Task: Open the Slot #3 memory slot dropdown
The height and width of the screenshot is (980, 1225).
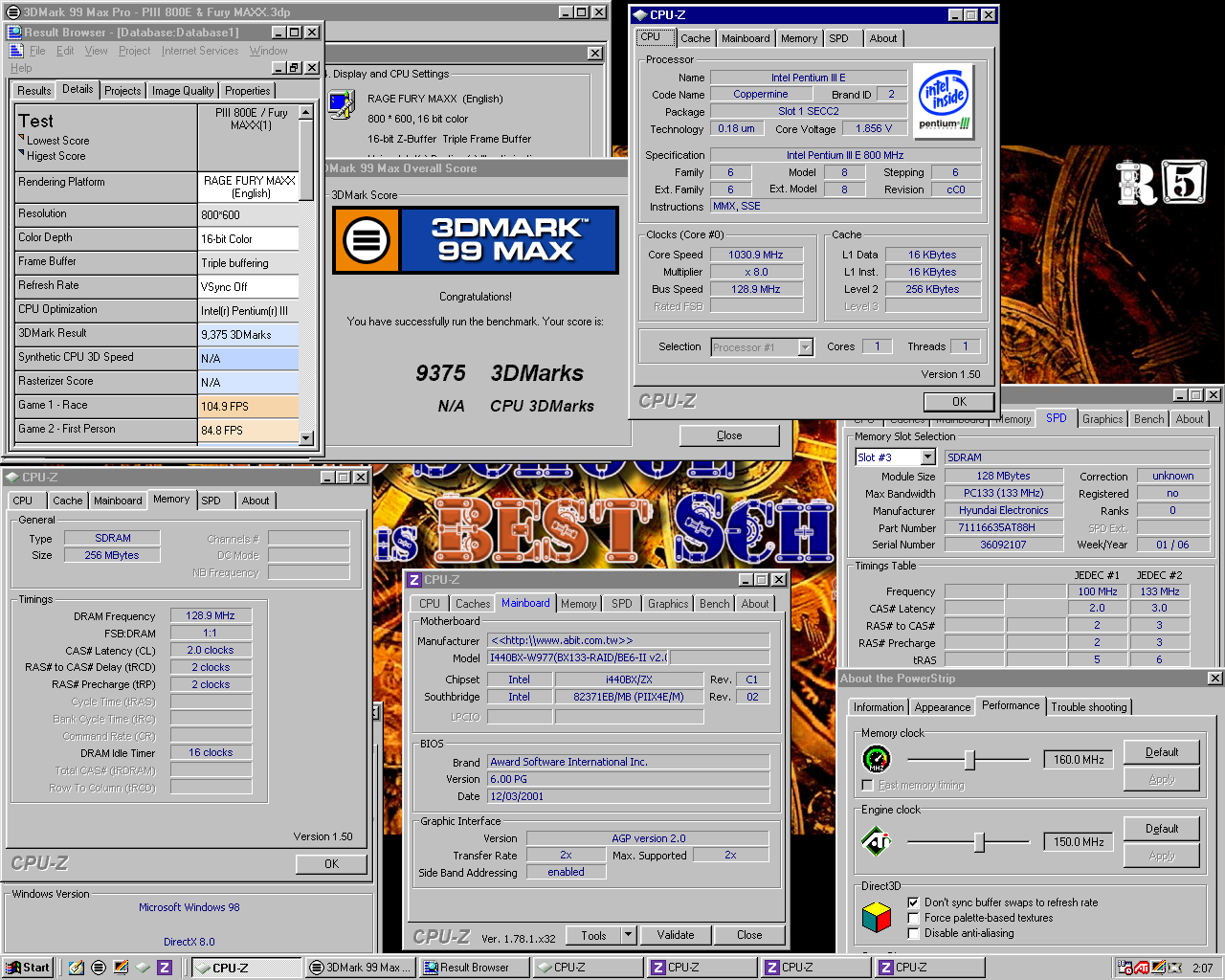Action: tap(927, 457)
